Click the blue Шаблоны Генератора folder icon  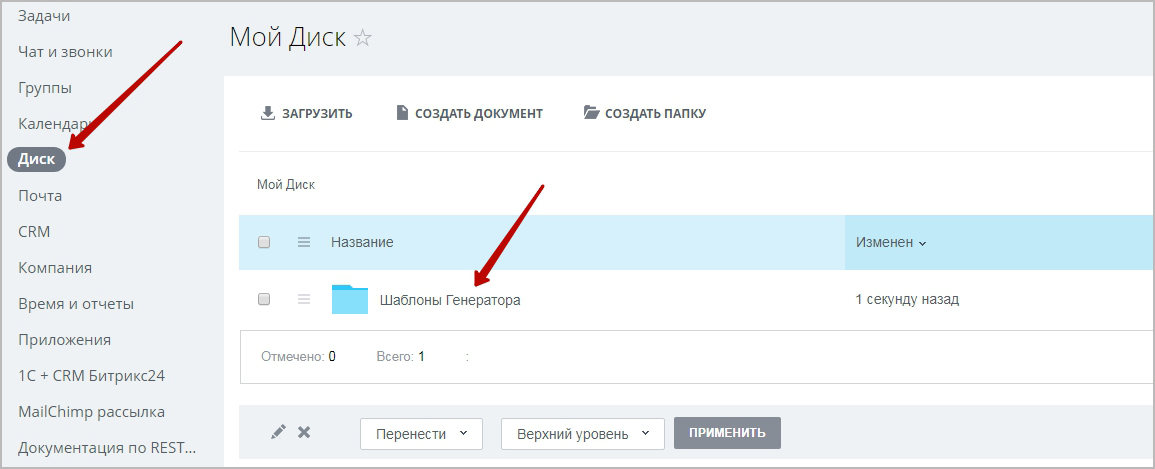tap(350, 299)
